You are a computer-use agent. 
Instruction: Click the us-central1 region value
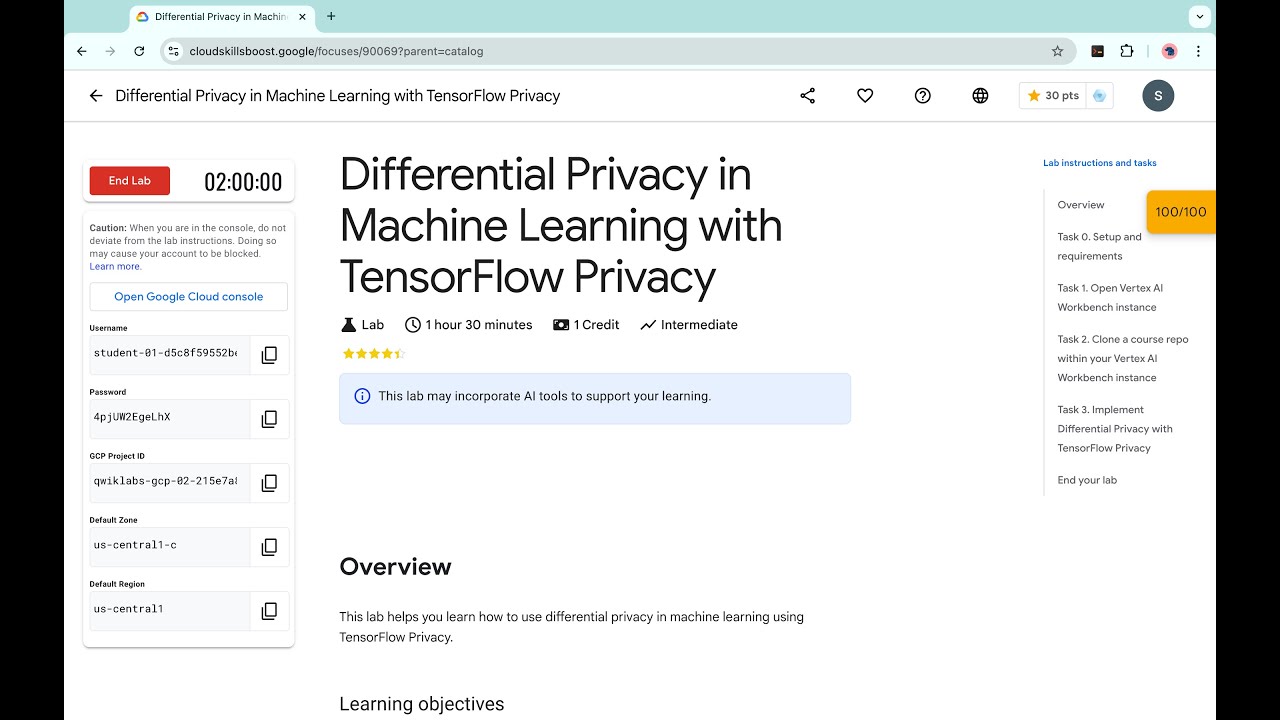point(129,609)
